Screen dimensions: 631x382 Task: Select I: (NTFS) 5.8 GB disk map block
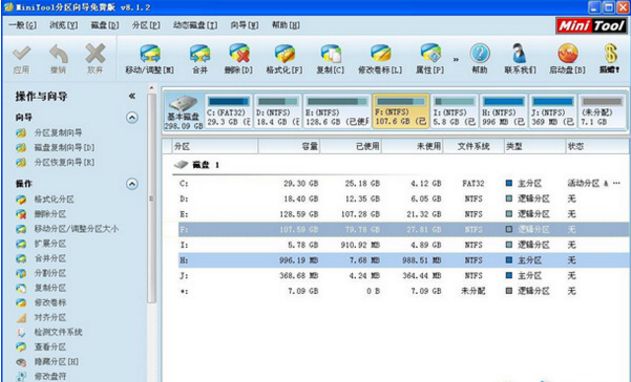[x=454, y=112]
